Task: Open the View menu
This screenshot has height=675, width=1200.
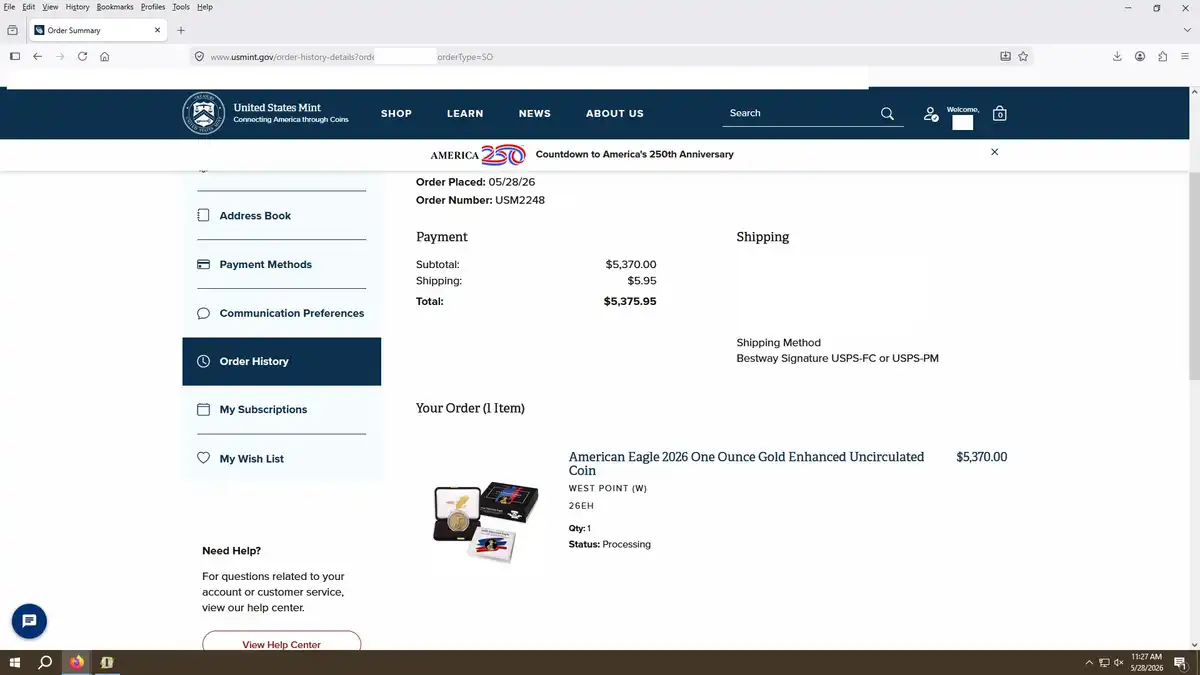Action: 50,7
